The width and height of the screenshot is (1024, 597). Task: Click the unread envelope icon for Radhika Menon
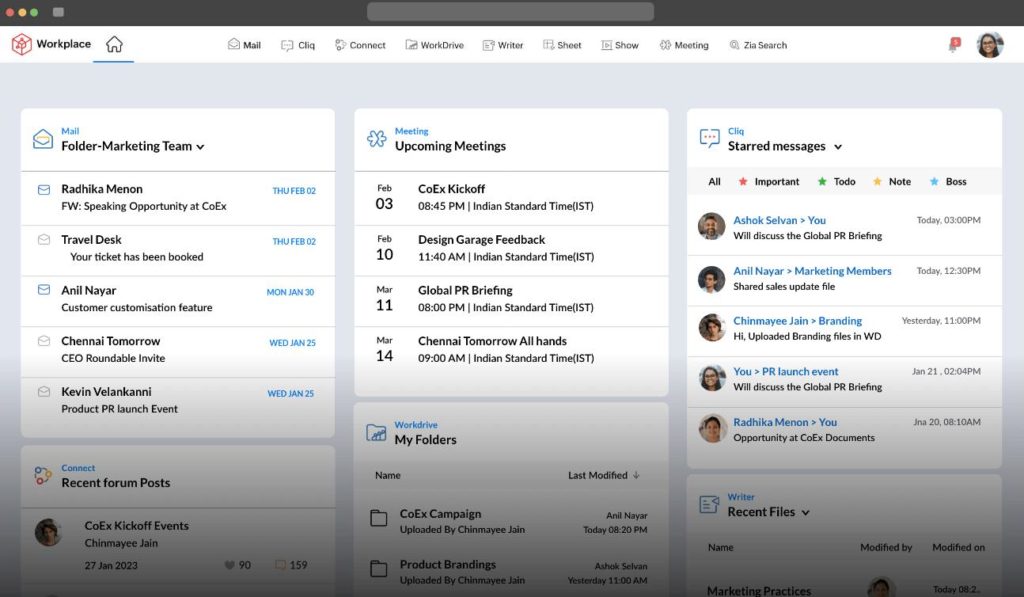[44, 190]
